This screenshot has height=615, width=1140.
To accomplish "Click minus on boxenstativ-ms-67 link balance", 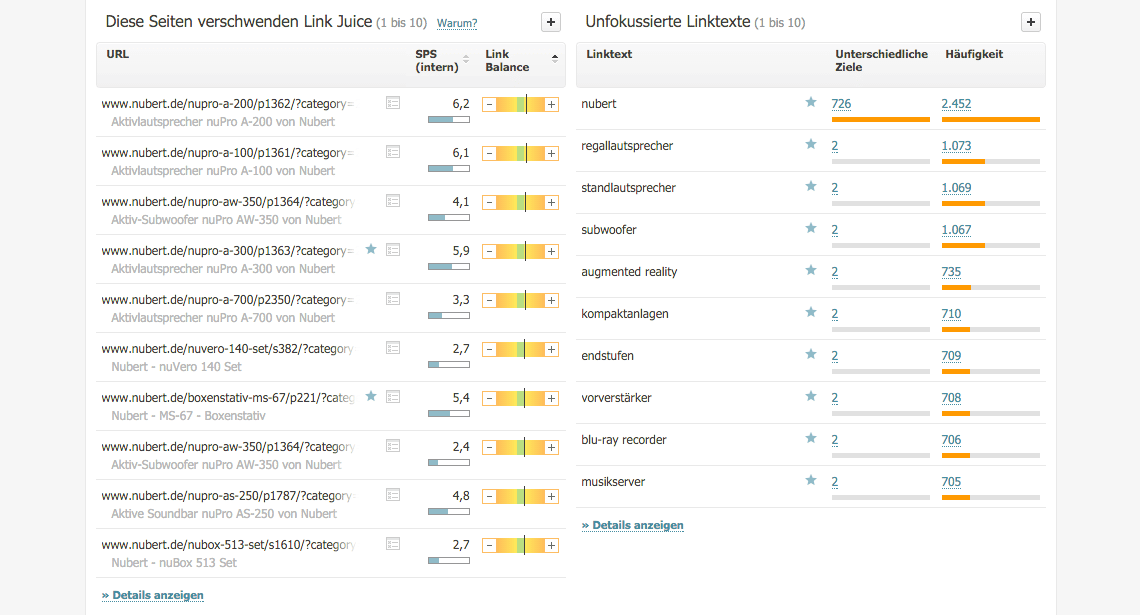I will 489,398.
